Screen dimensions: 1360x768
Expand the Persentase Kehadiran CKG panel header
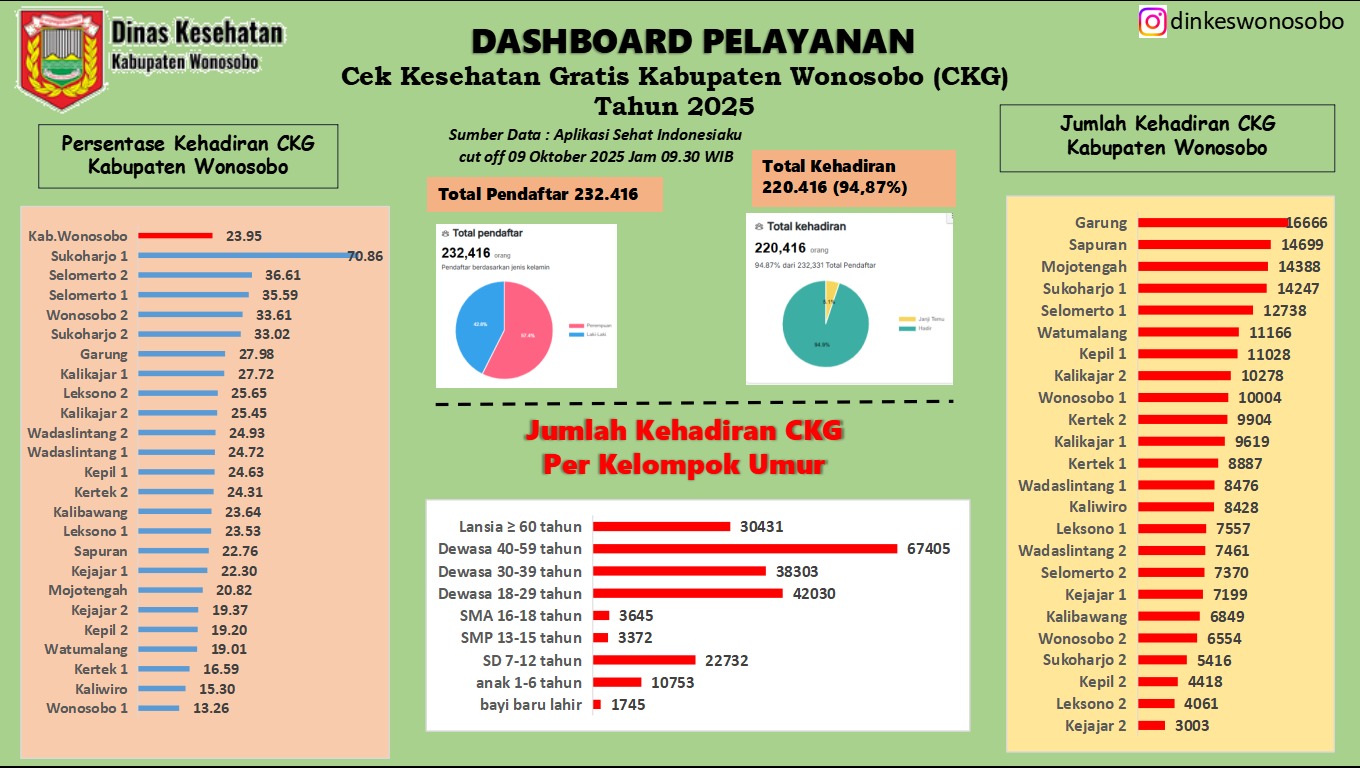(x=187, y=156)
